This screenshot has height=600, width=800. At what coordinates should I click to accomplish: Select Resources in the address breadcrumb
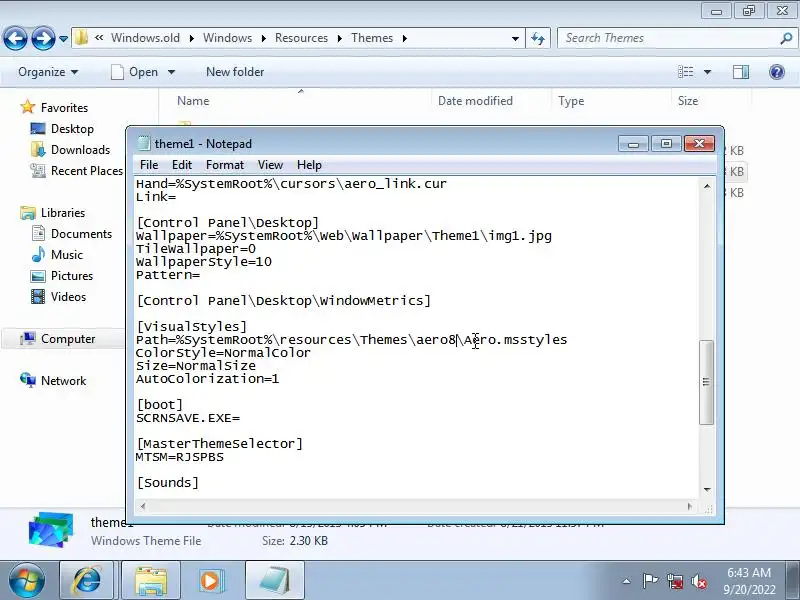tap(301, 38)
